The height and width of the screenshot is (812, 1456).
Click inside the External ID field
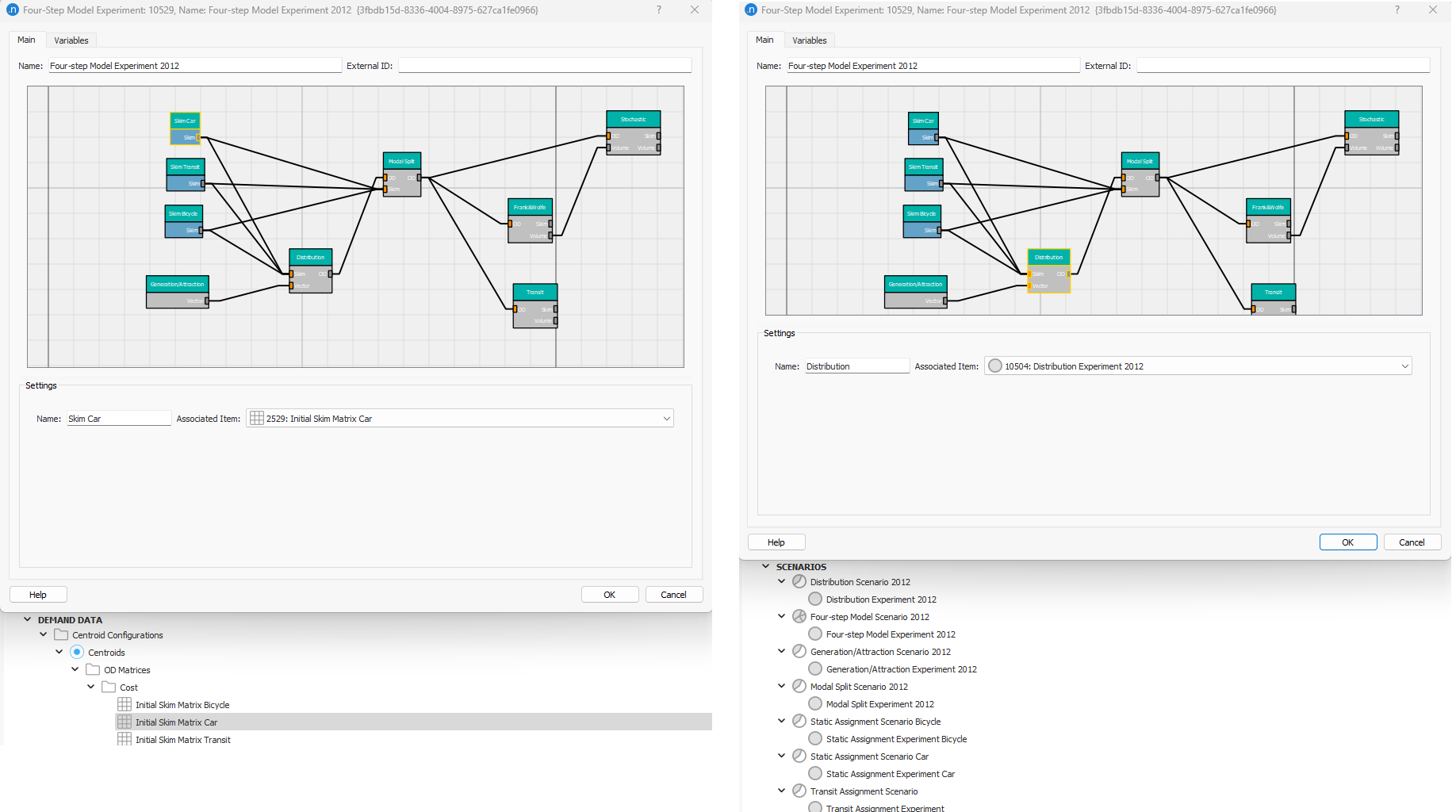coord(545,65)
